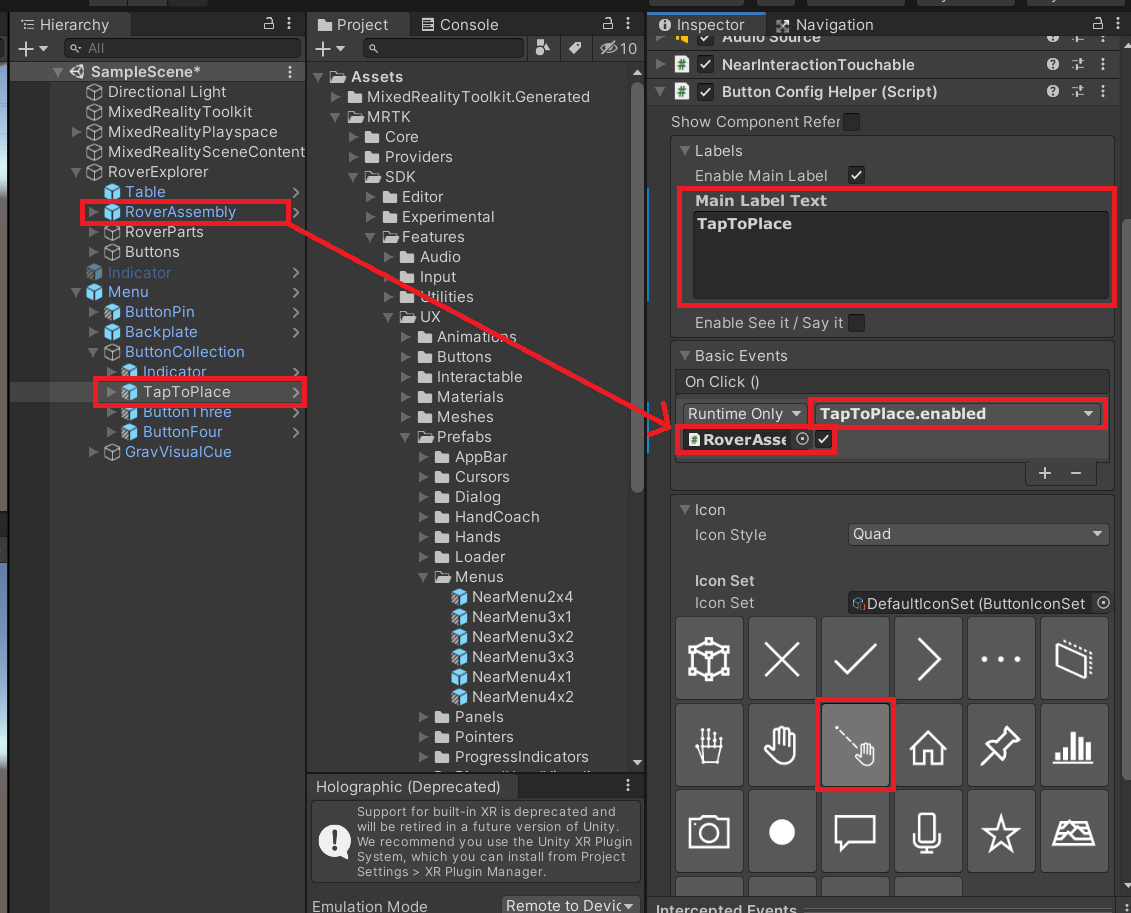This screenshot has width=1131, height=913.
Task: Click the search by type icon
Action: (x=542, y=48)
